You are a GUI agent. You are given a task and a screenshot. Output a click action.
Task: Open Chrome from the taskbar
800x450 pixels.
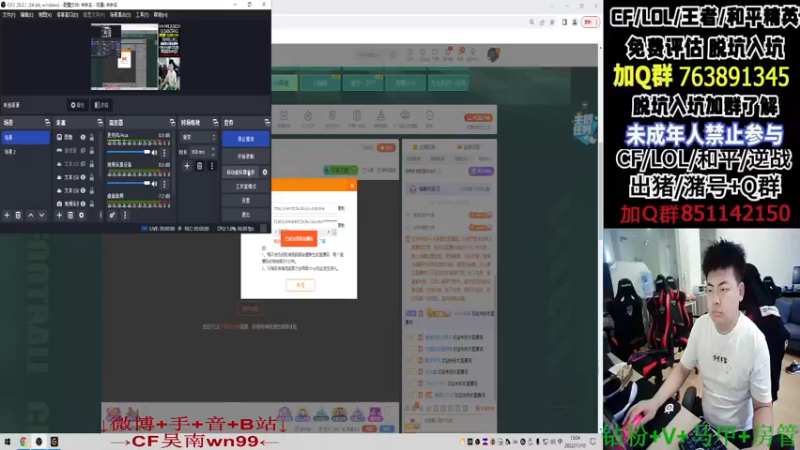click(x=23, y=441)
